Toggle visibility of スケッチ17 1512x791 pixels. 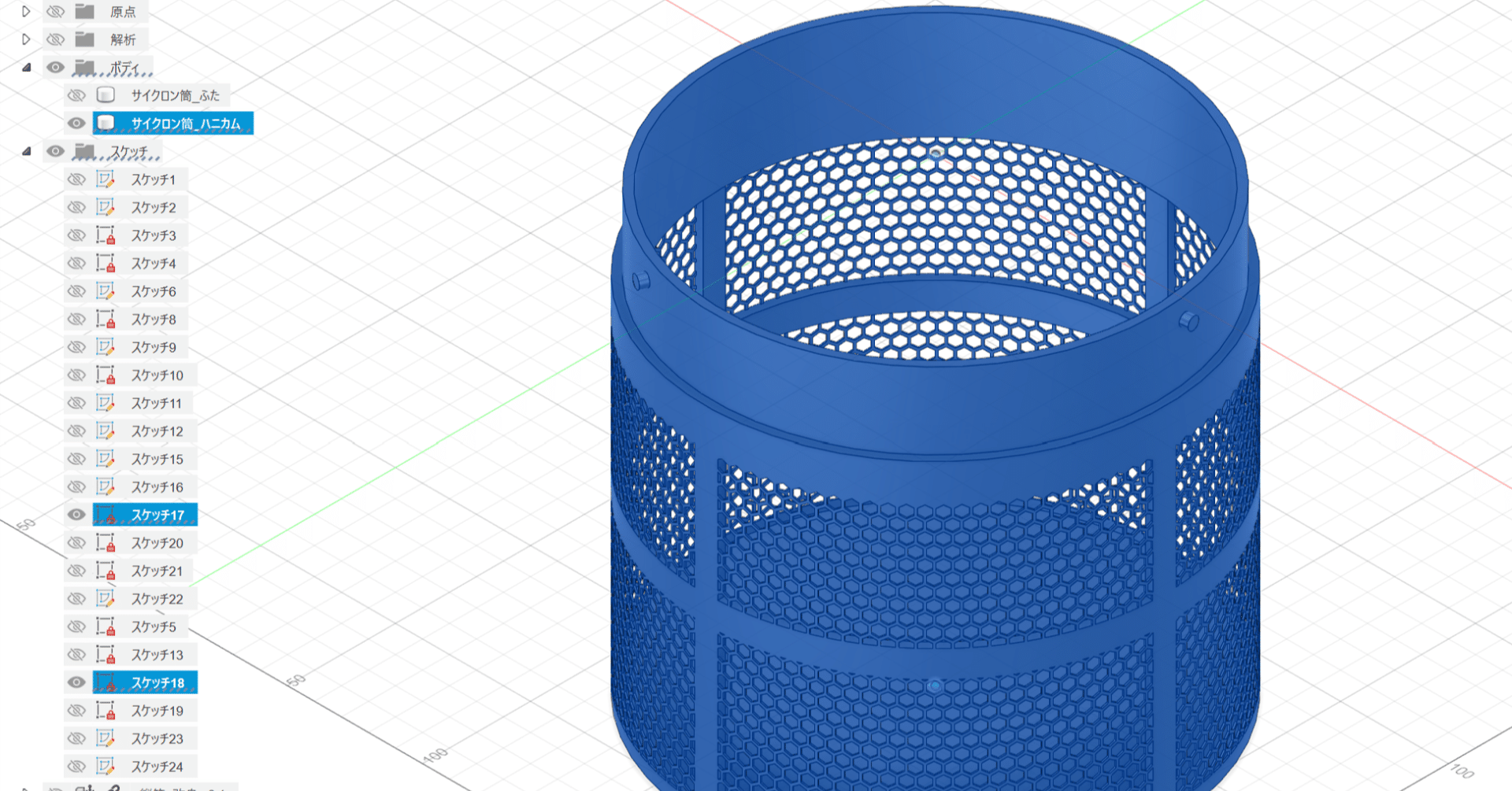pos(76,514)
